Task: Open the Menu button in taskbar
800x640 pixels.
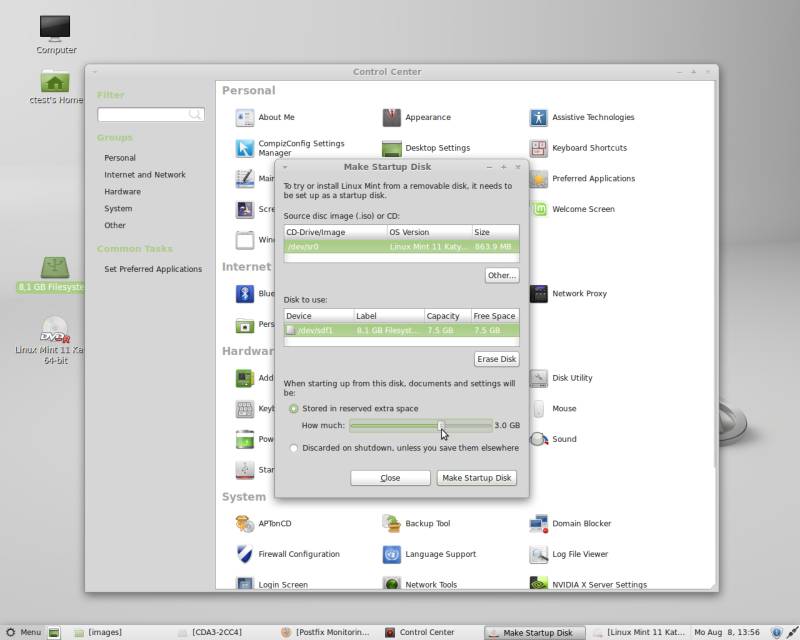Action: pyautogui.click(x=23, y=632)
